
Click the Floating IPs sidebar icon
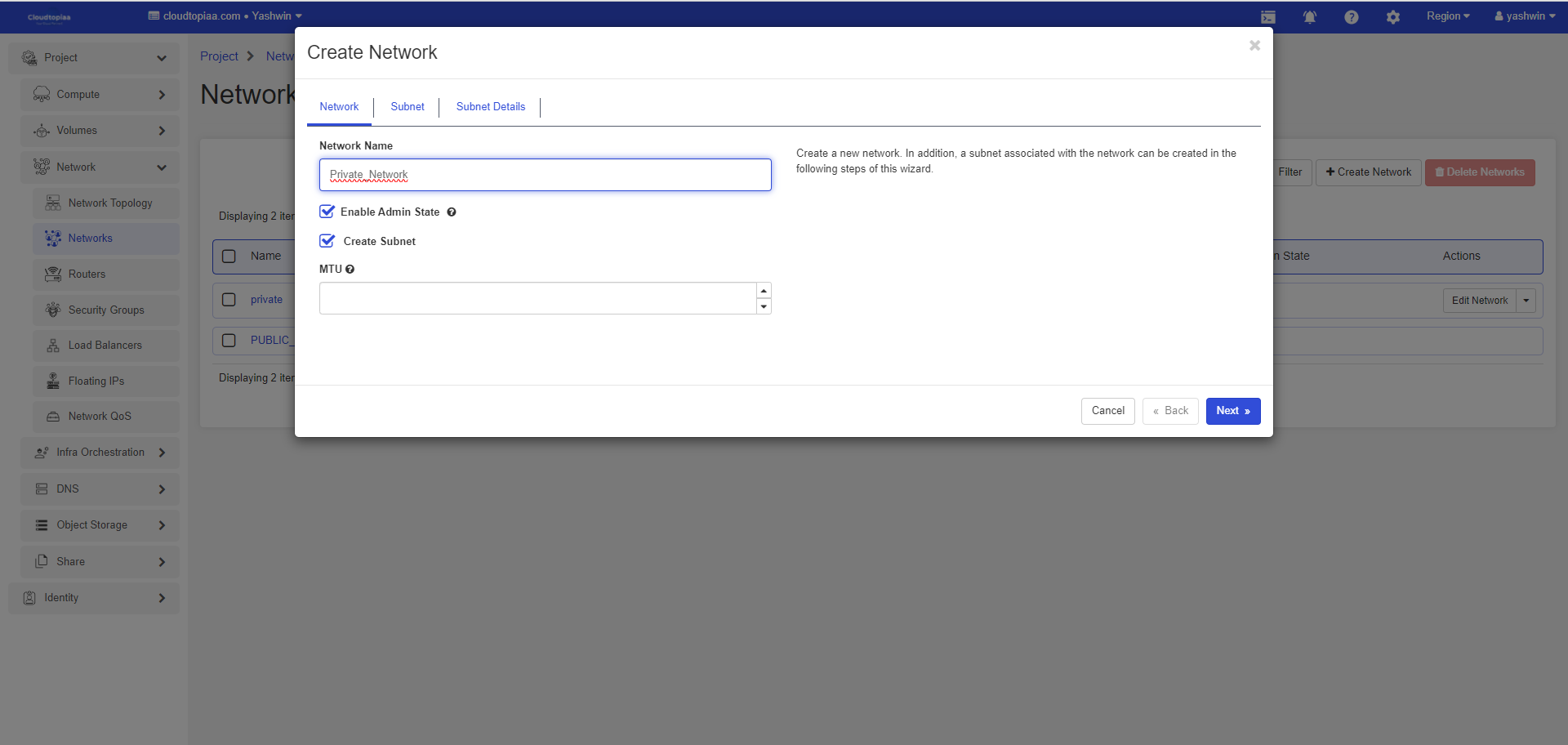(53, 381)
